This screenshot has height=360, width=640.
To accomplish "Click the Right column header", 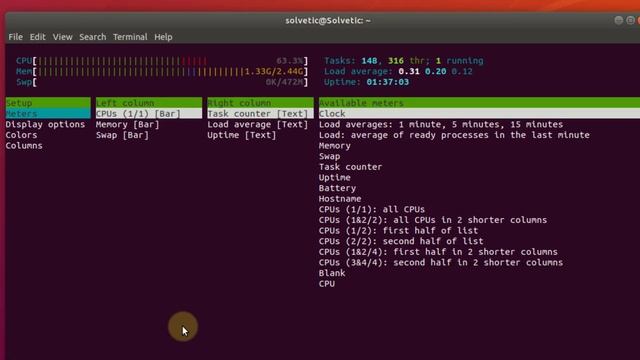I will (x=260, y=103).
